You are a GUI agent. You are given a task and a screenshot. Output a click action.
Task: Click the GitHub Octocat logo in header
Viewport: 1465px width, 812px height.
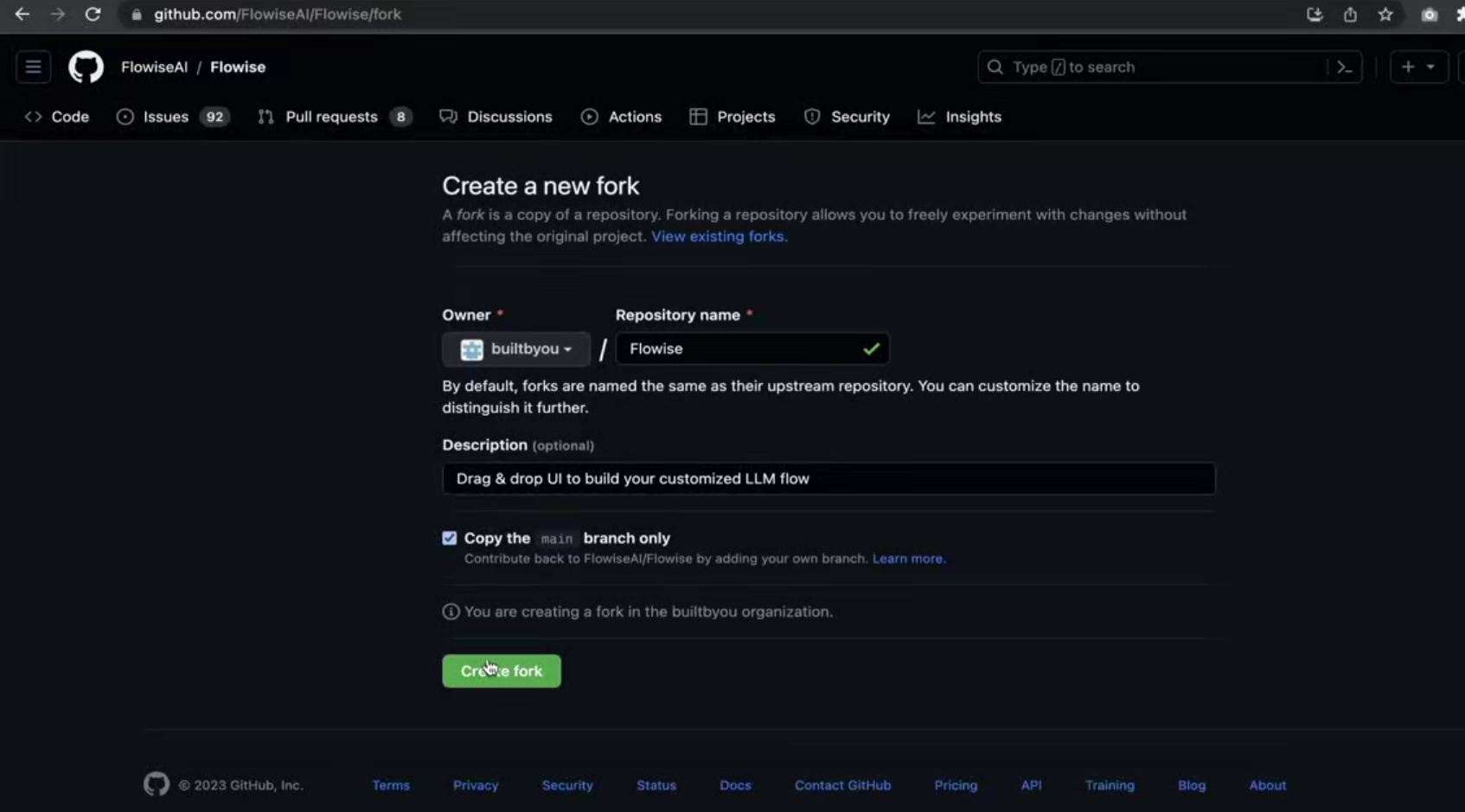pos(86,67)
